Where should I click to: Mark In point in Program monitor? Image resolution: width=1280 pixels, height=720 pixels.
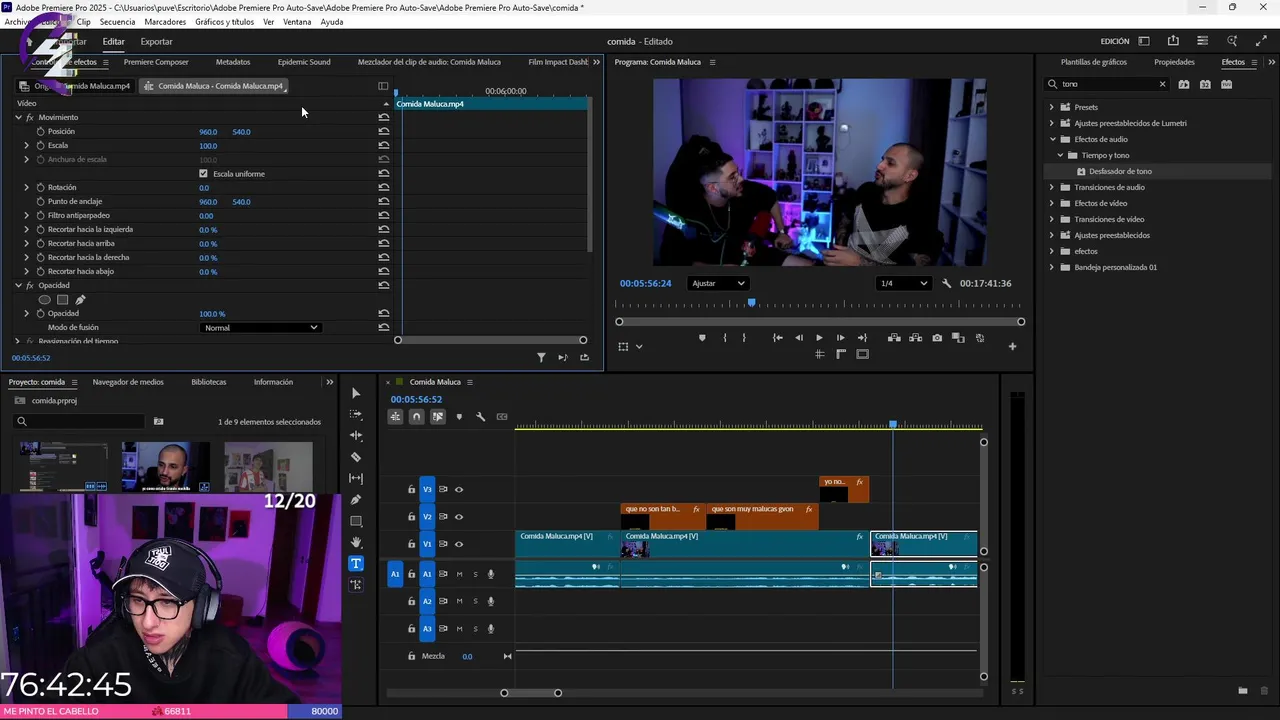pyautogui.click(x=725, y=338)
